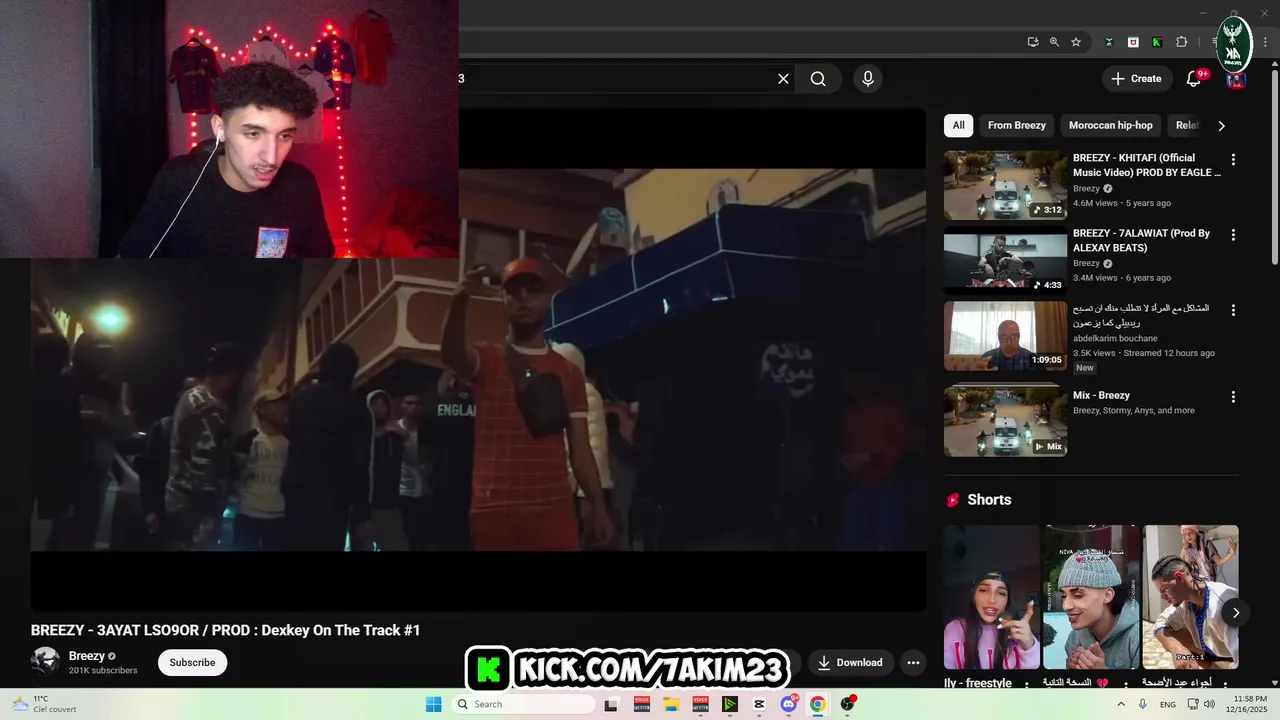Bookmark this page with the star icon

[1076, 42]
